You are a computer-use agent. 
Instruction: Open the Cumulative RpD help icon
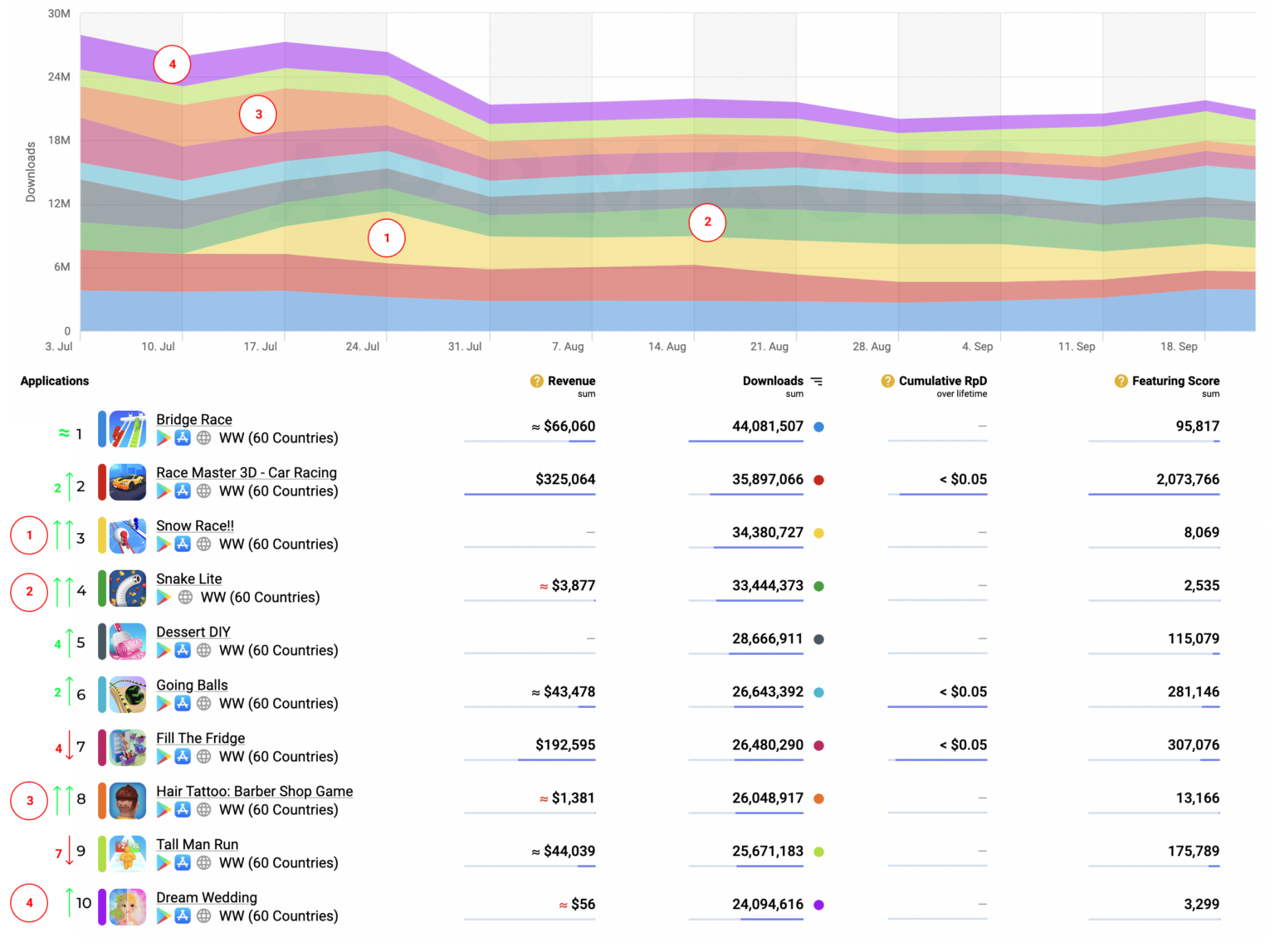click(886, 381)
